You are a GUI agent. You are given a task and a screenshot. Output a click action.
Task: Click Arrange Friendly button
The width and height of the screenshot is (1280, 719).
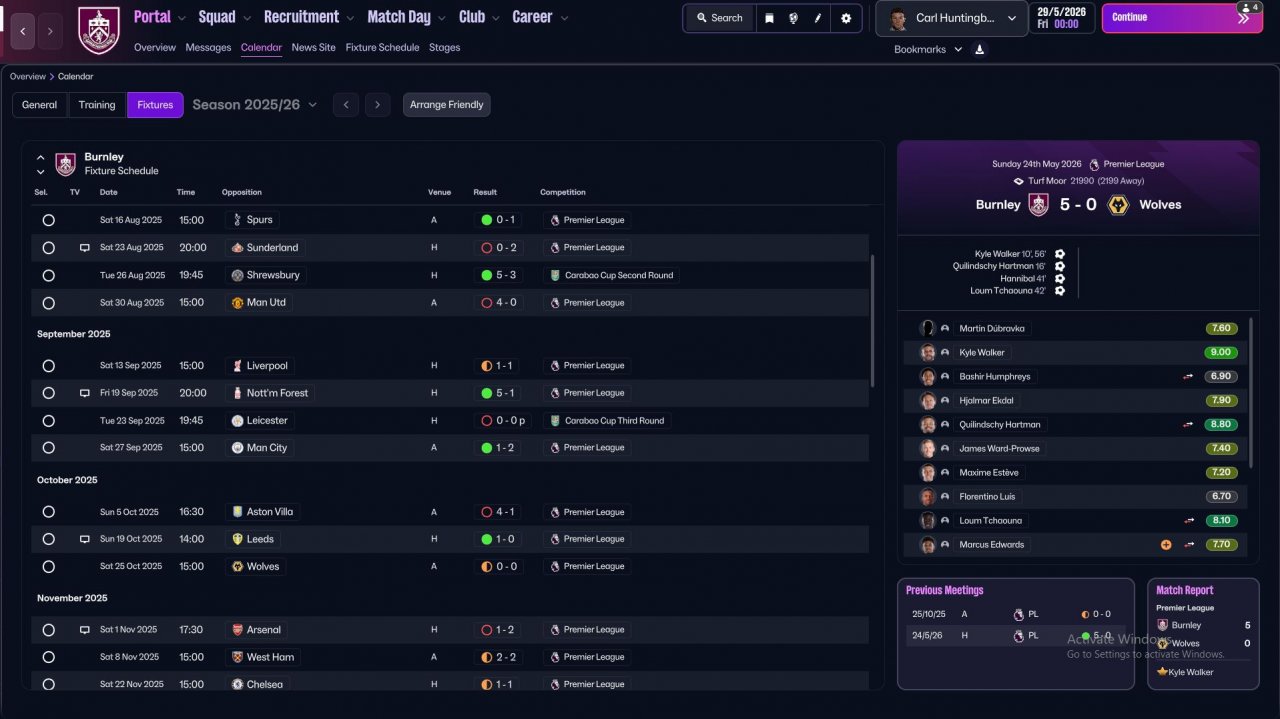446,105
